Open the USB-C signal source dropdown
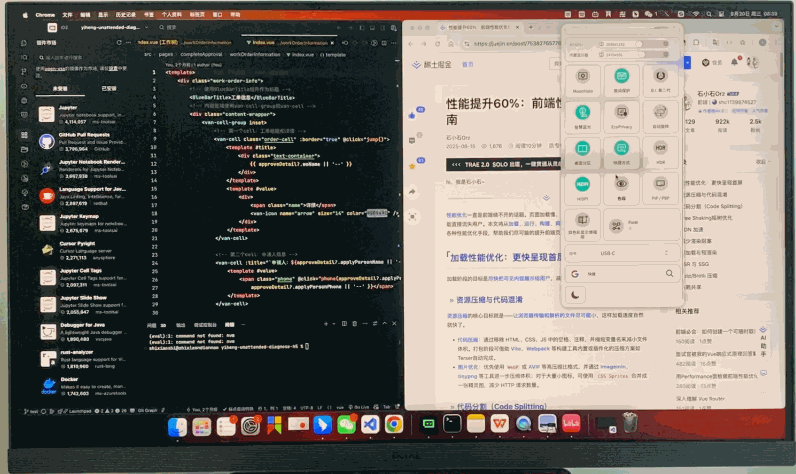 622,253
